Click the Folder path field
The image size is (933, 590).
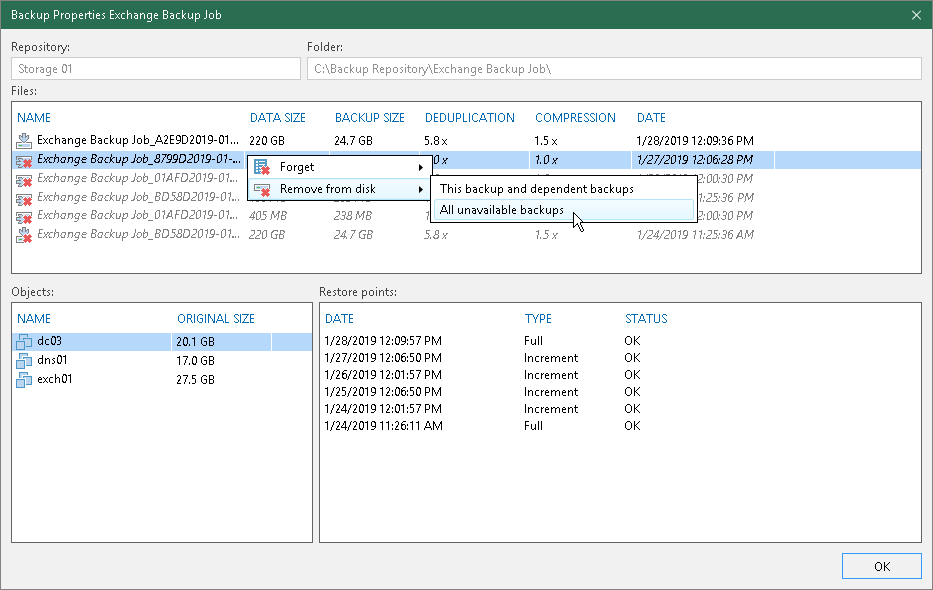614,68
